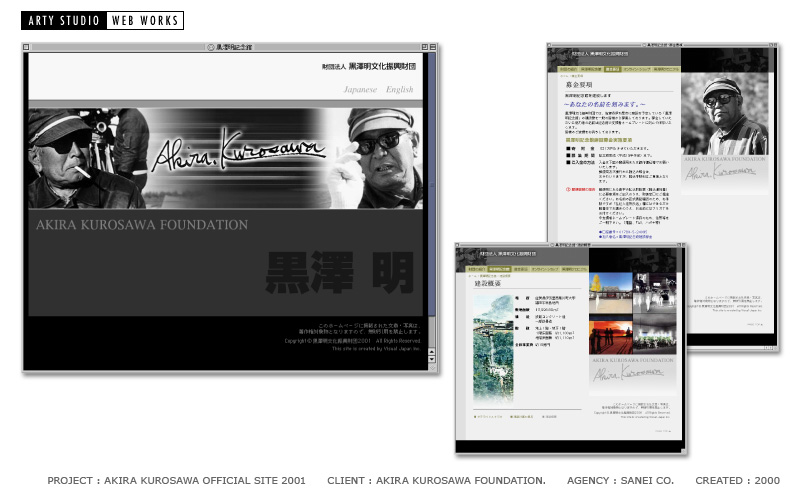This screenshot has height=500, width=800.
Task: Close the main Kurosawa browser window
Action: (x=26, y=47)
